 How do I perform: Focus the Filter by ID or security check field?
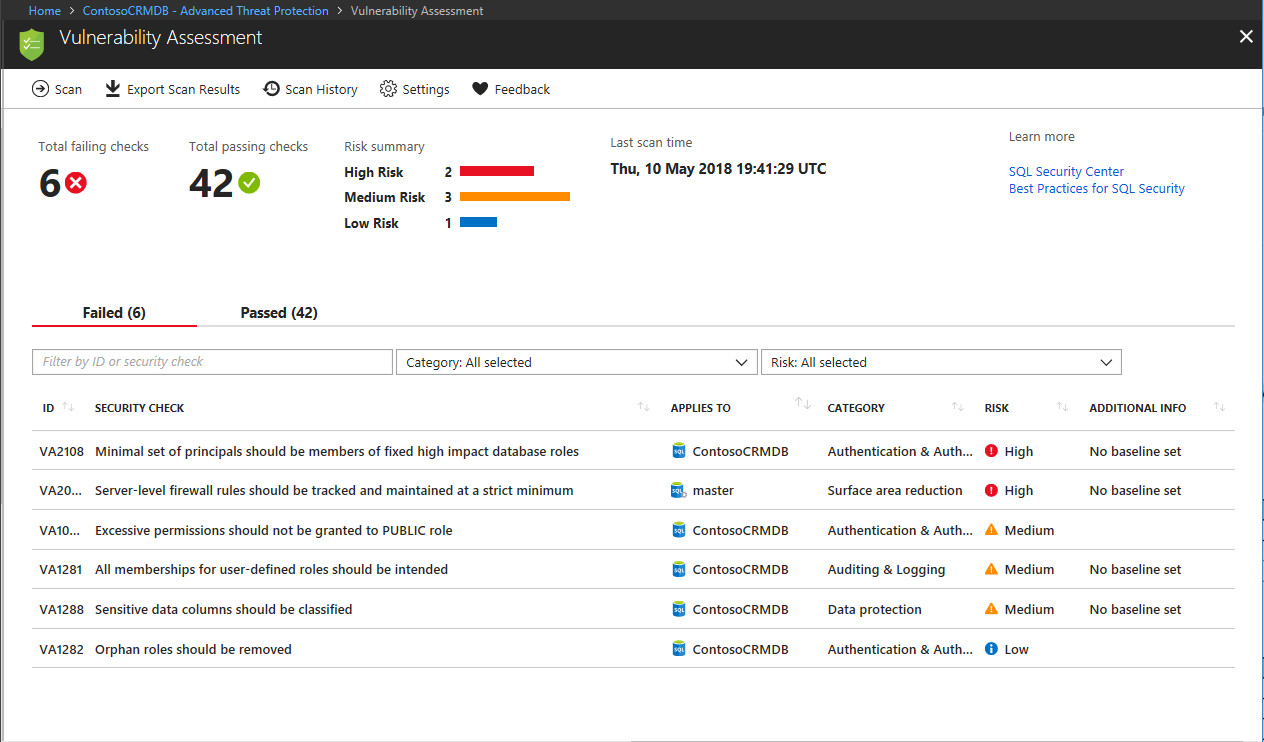click(212, 362)
